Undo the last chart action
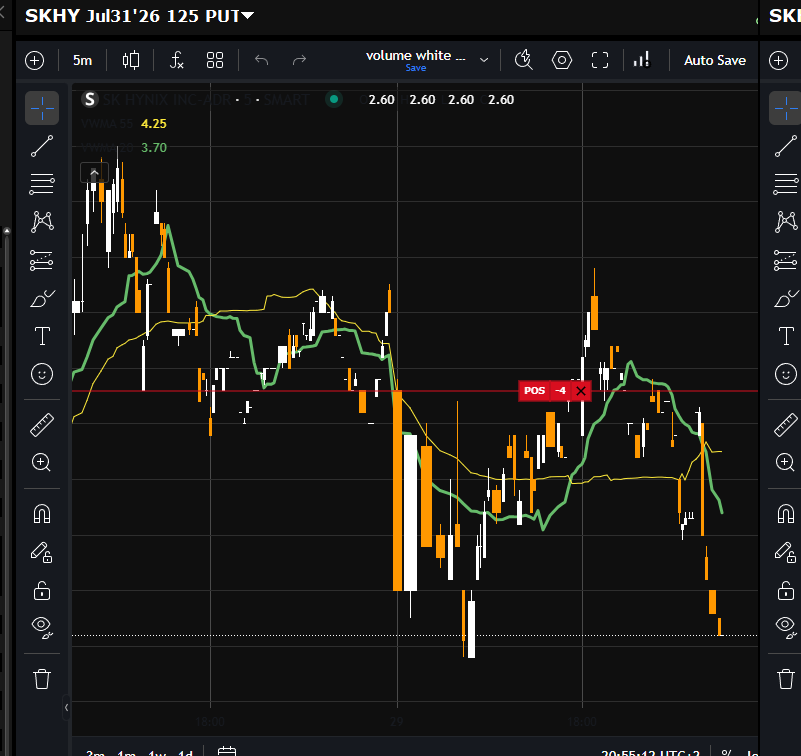 click(x=262, y=60)
